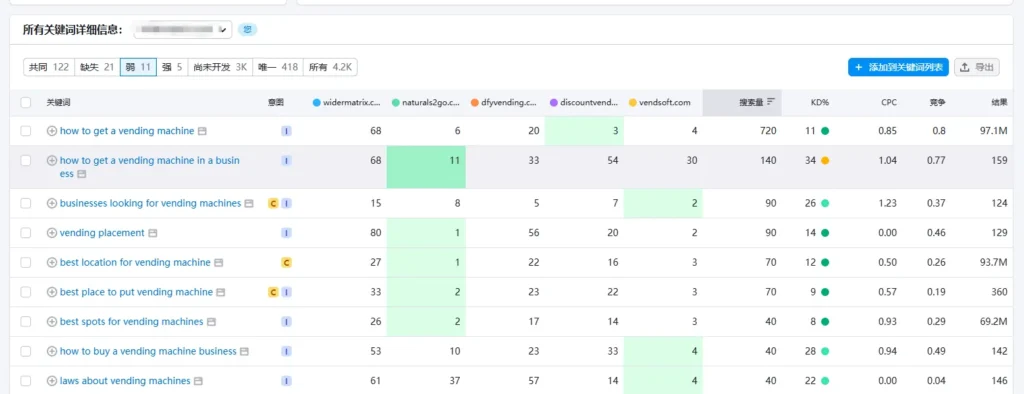Click naturals2go column green dot

pos(396,103)
